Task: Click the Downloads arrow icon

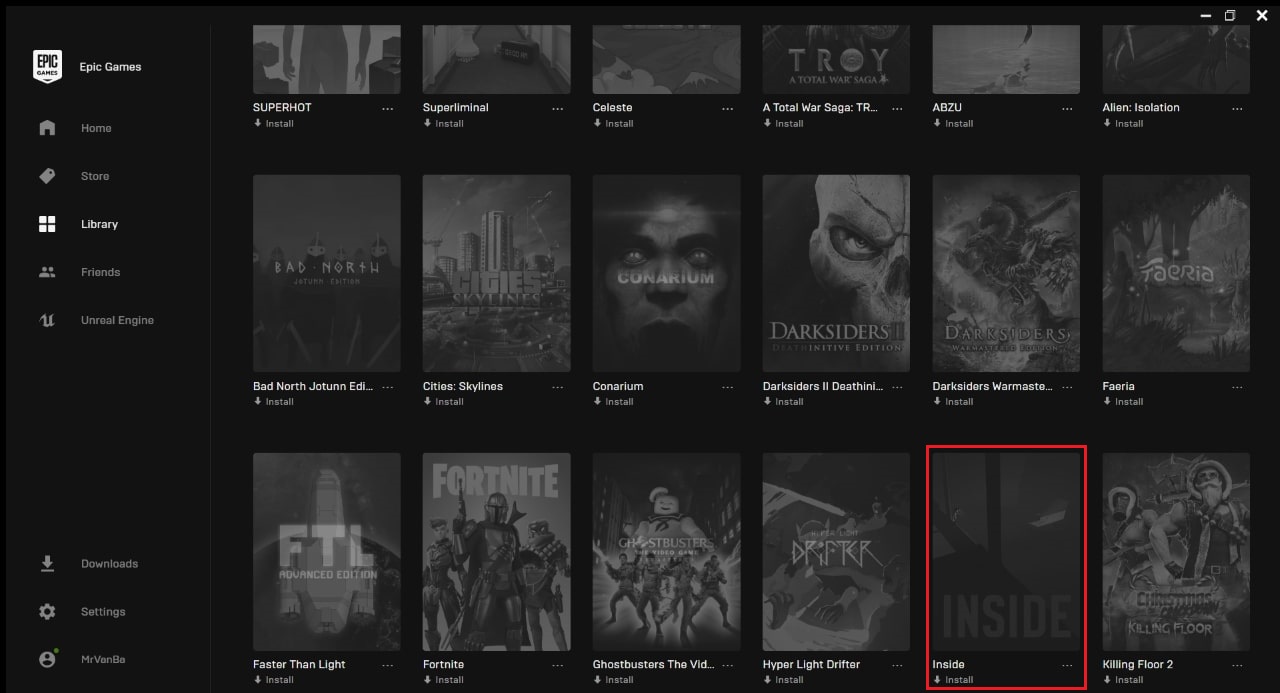Action: click(47, 564)
